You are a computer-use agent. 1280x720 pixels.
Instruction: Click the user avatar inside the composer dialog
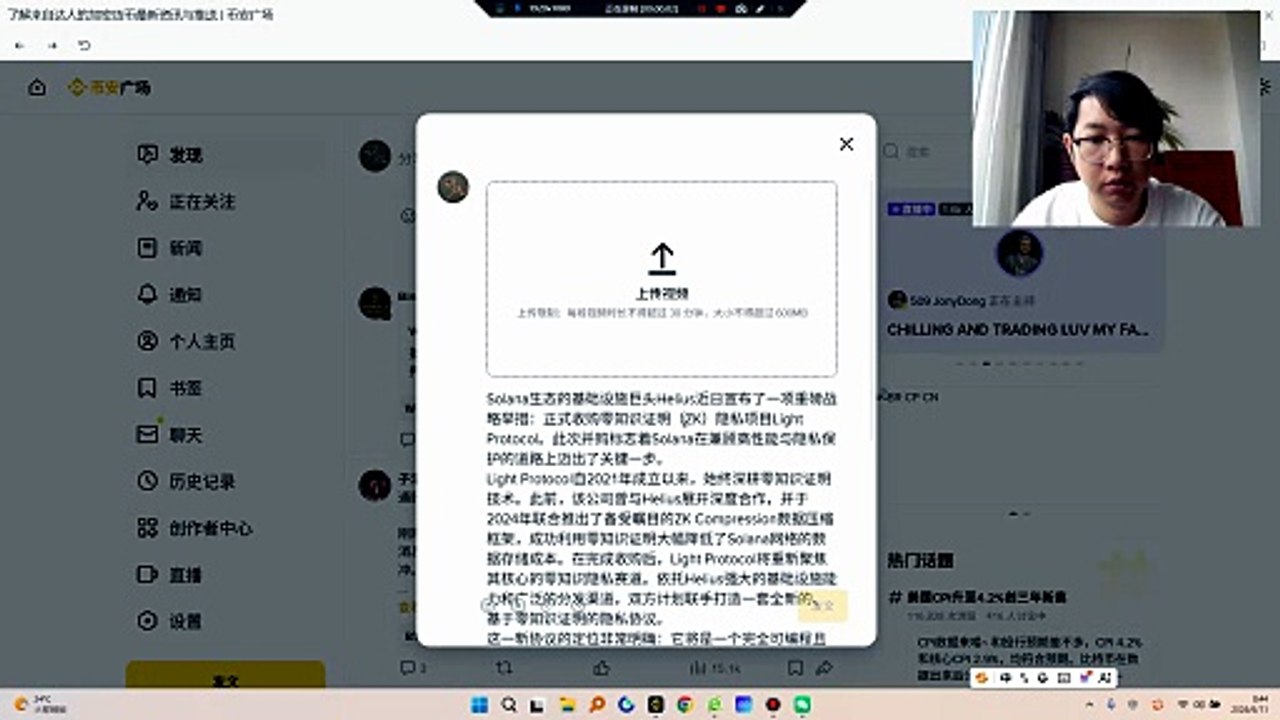[453, 187]
